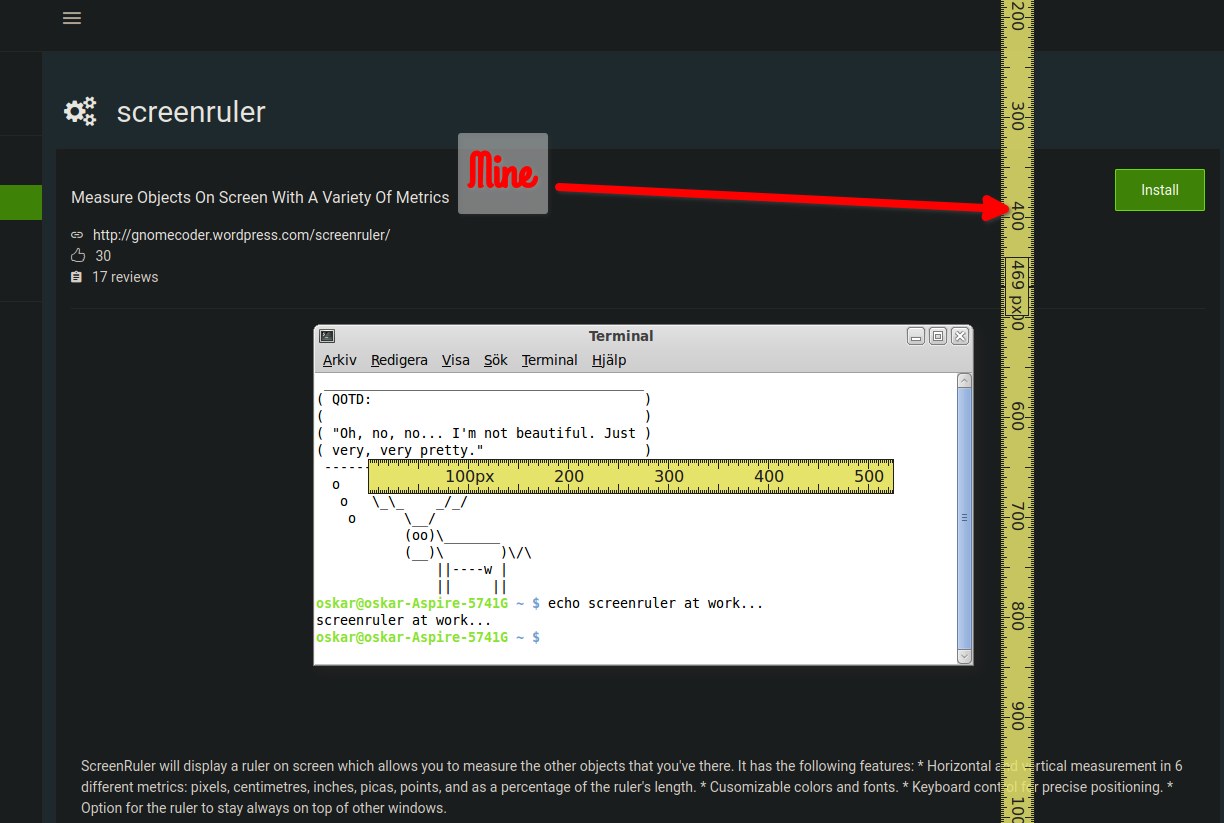Click the chain link icon before the URL
1224x823 pixels.
(x=77, y=235)
